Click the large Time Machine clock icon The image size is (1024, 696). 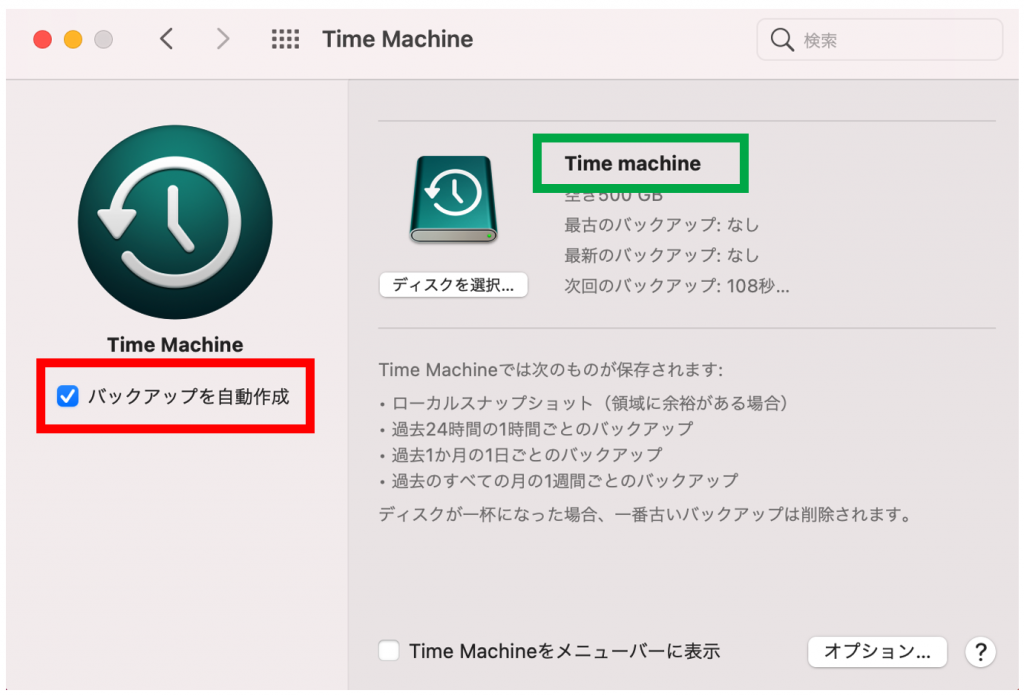coord(175,222)
